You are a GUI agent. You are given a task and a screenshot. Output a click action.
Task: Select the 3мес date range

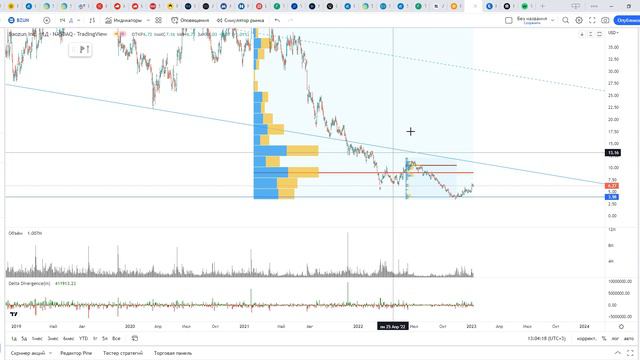tap(53, 338)
